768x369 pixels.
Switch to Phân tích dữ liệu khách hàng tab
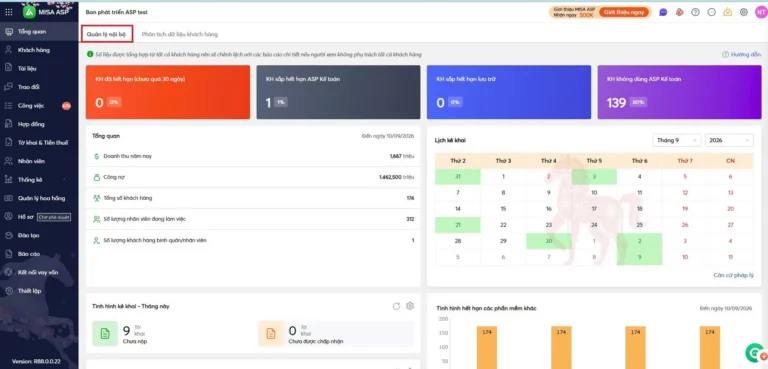coord(180,35)
